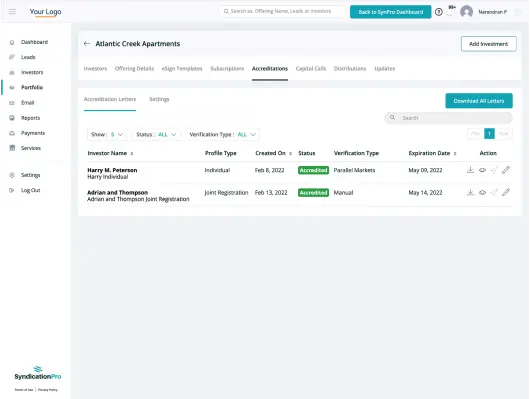Edit accreditation for Adrian and Thompson

coord(506,192)
